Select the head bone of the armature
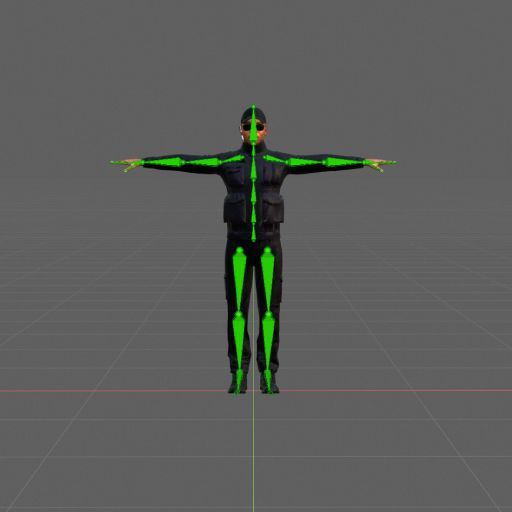This screenshot has width=512, height=512. click(254, 124)
